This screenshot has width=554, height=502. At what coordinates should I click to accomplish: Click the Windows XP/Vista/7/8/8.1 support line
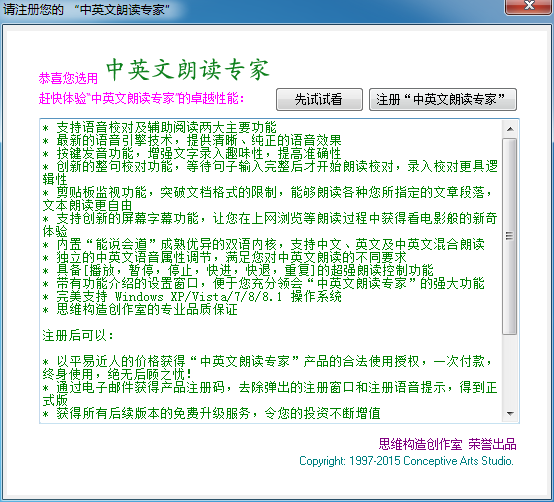click(192, 296)
